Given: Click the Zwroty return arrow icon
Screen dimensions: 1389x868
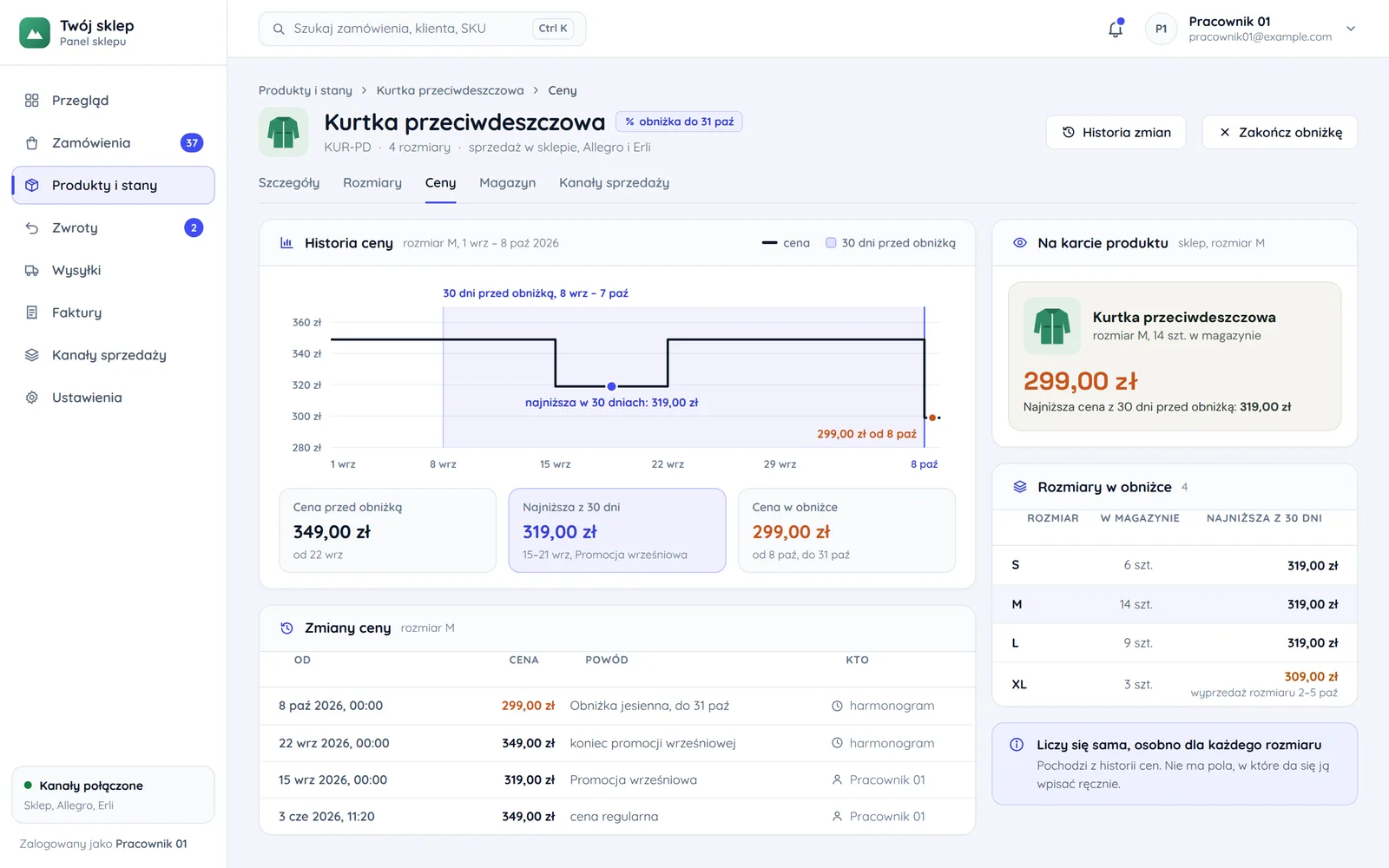Looking at the screenshot, I should pyautogui.click(x=32, y=228).
